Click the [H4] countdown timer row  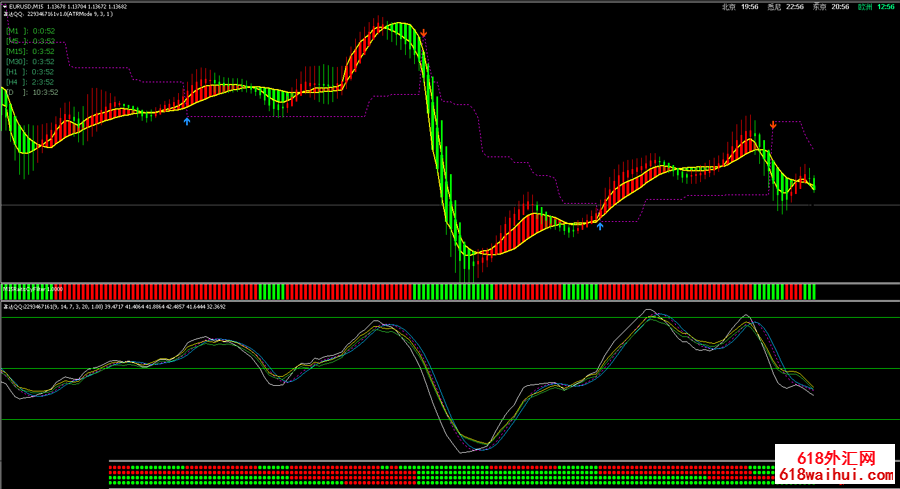point(30,82)
